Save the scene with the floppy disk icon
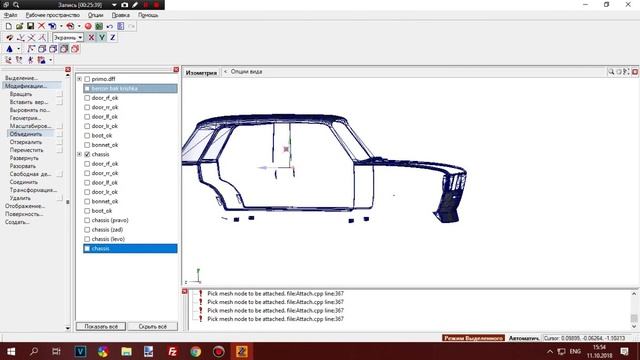Image resolution: width=640 pixels, height=360 pixels. pyautogui.click(x=30, y=26)
